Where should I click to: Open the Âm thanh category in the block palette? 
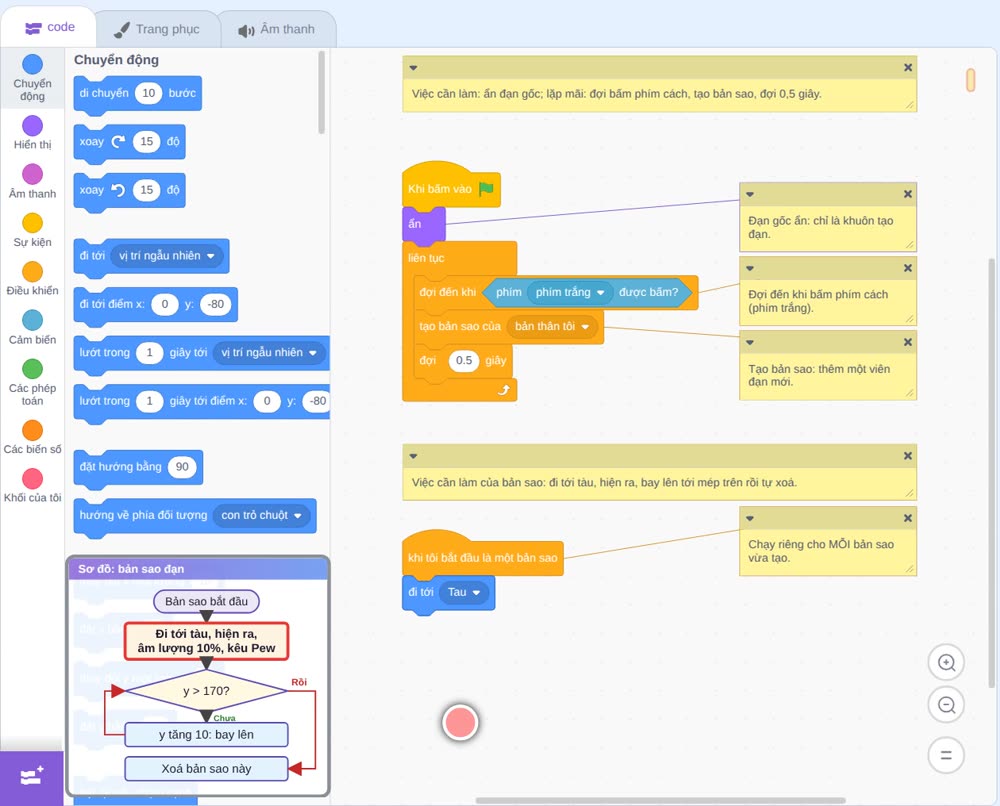pos(32,181)
